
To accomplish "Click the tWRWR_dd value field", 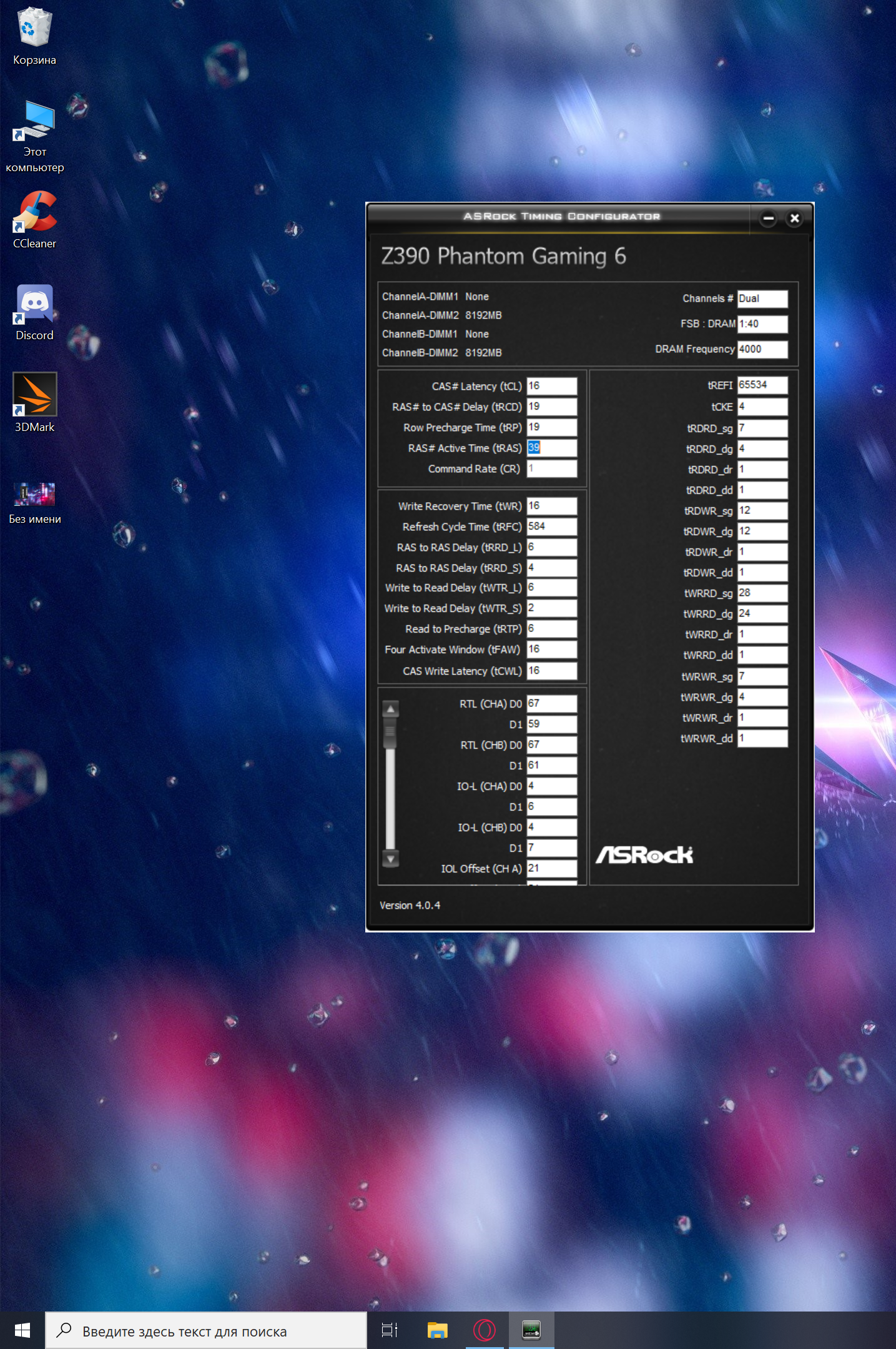I will [762, 739].
